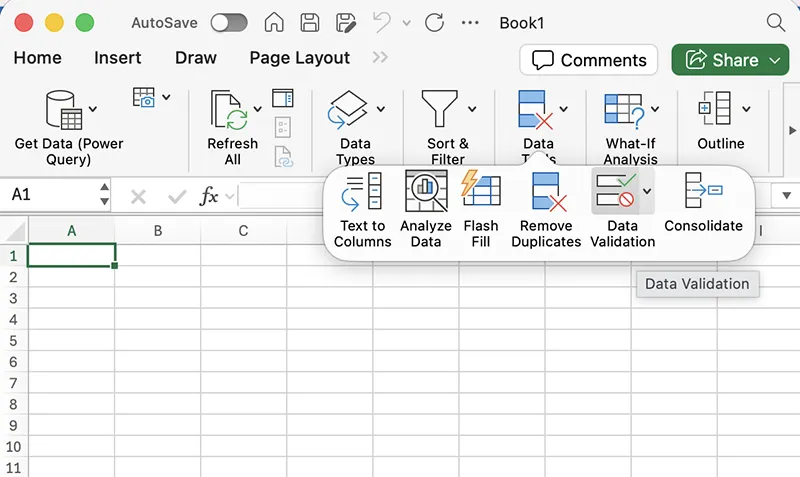Click the Refresh All icon
The image size is (800, 477).
tap(229, 110)
